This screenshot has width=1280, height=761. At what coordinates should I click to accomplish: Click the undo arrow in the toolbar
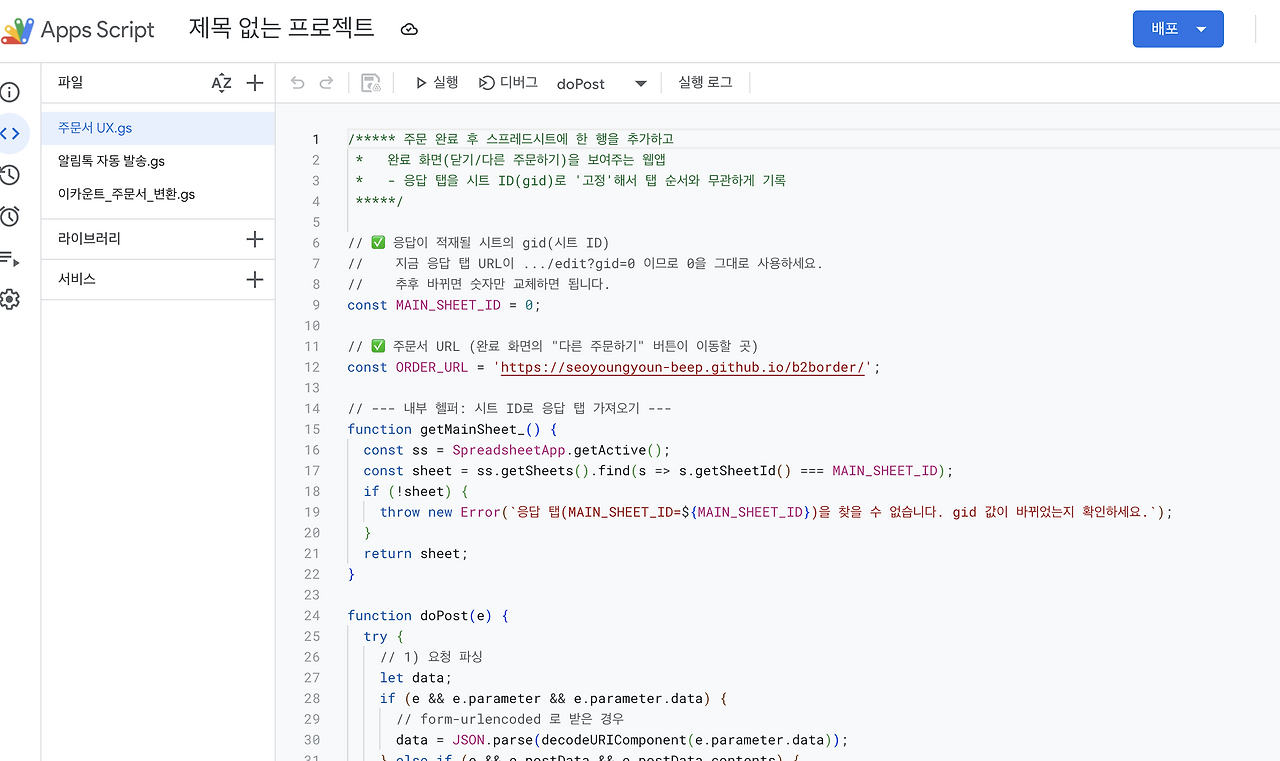[x=297, y=83]
